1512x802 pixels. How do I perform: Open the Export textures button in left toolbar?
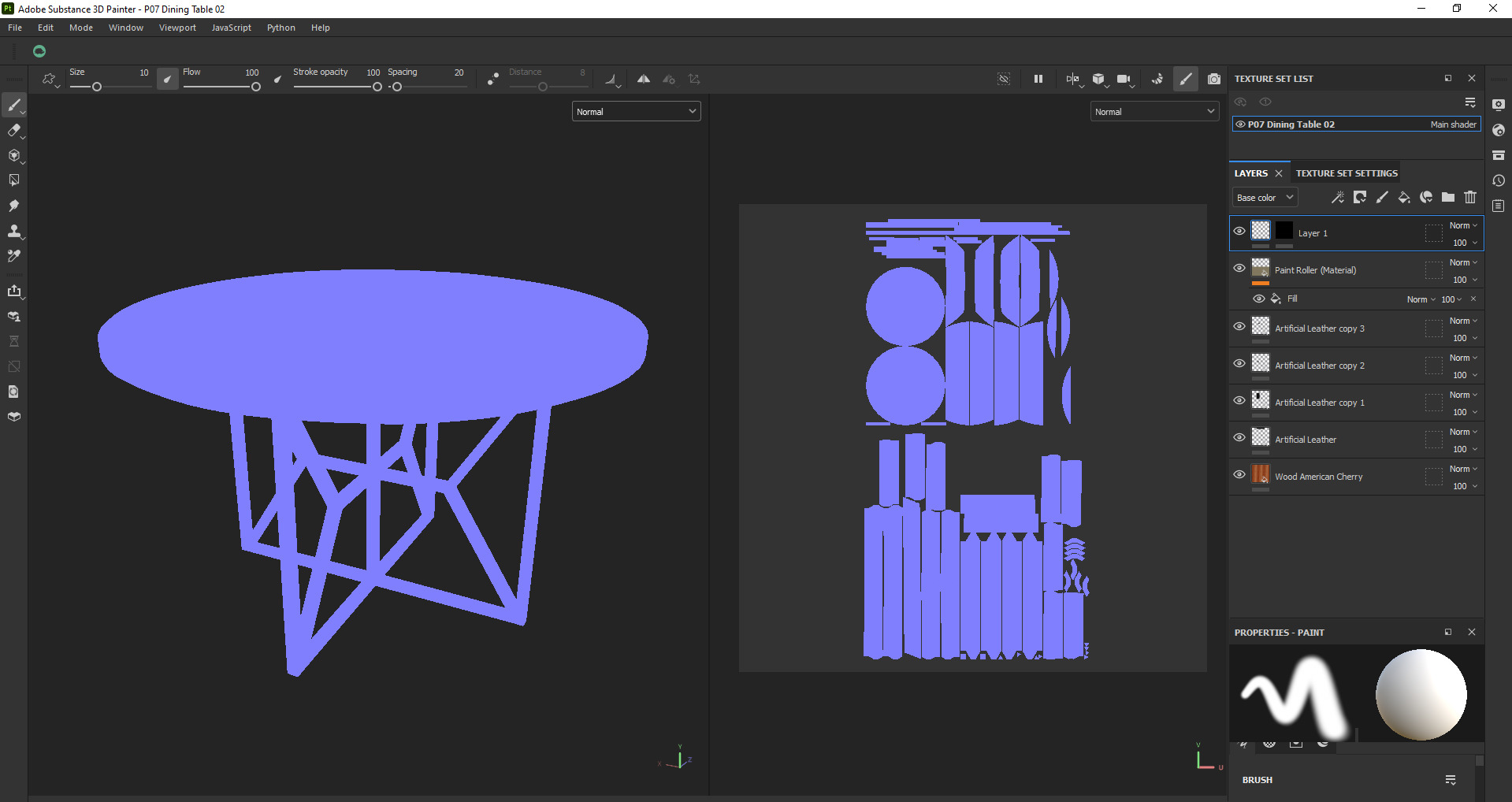click(x=14, y=291)
